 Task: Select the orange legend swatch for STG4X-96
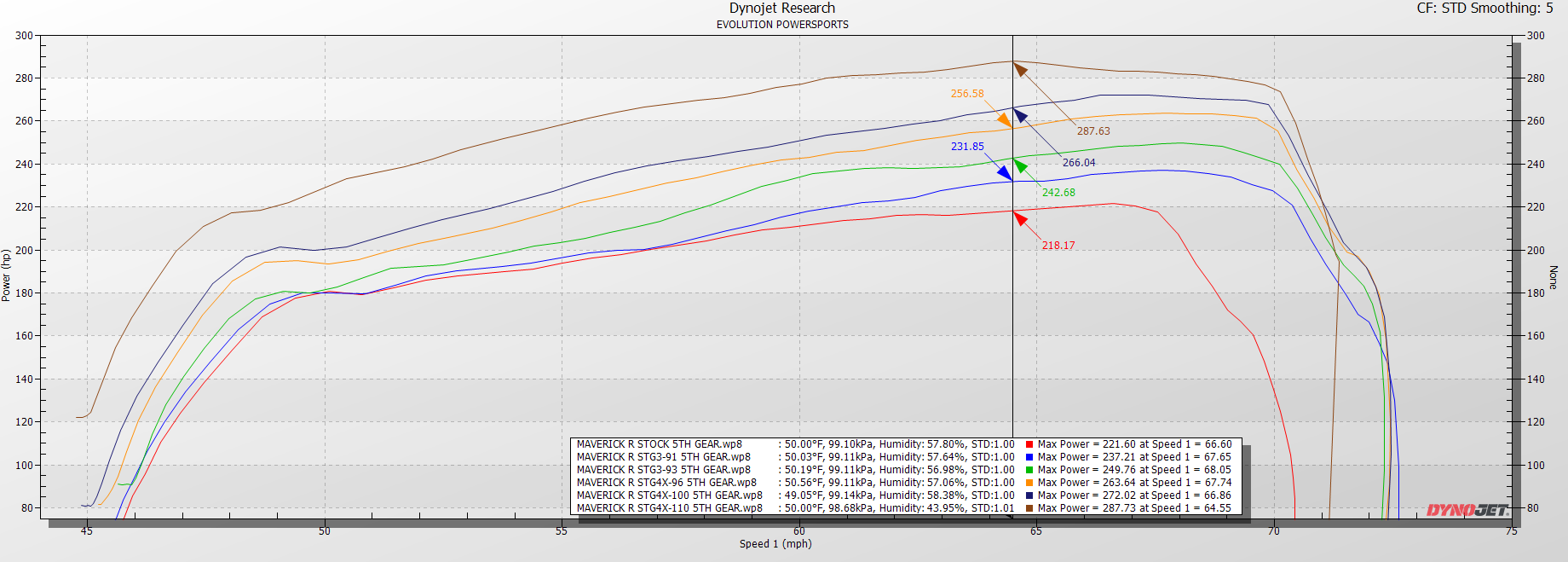coord(1029,483)
